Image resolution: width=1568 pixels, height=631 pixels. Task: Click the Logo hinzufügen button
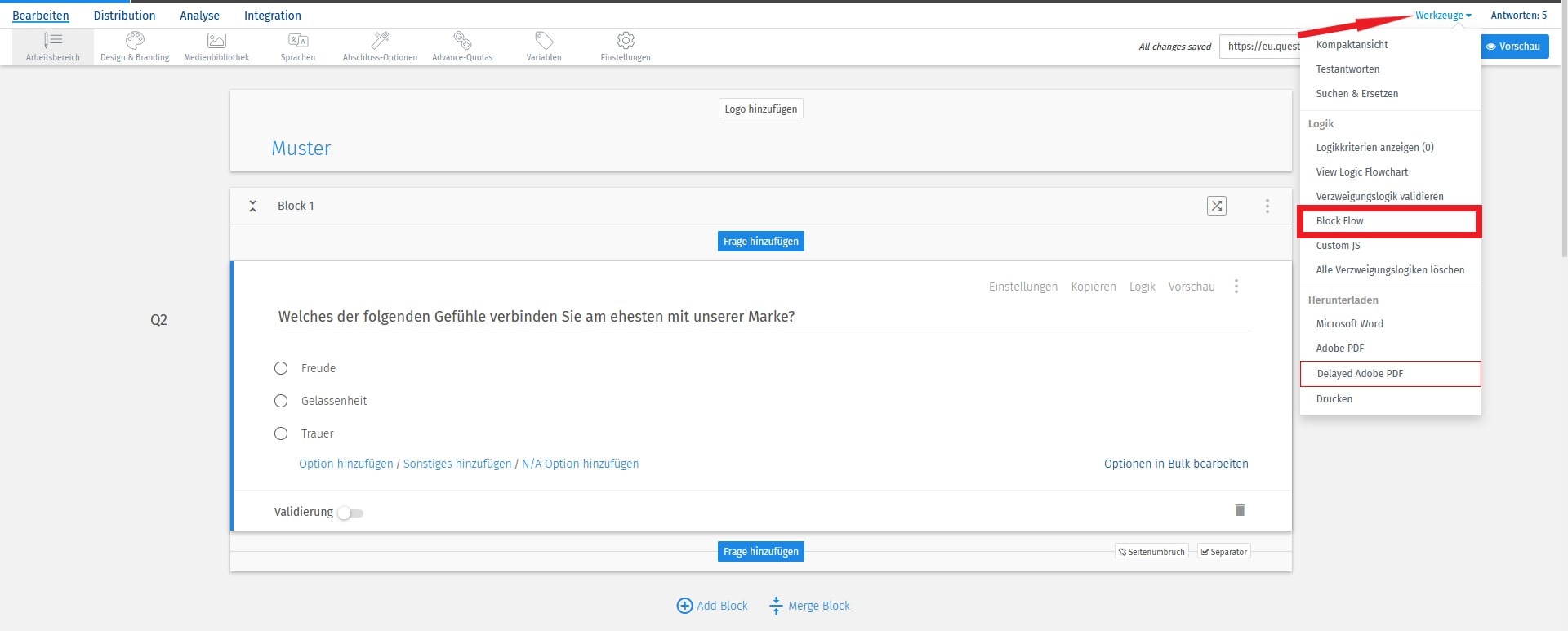coord(761,109)
